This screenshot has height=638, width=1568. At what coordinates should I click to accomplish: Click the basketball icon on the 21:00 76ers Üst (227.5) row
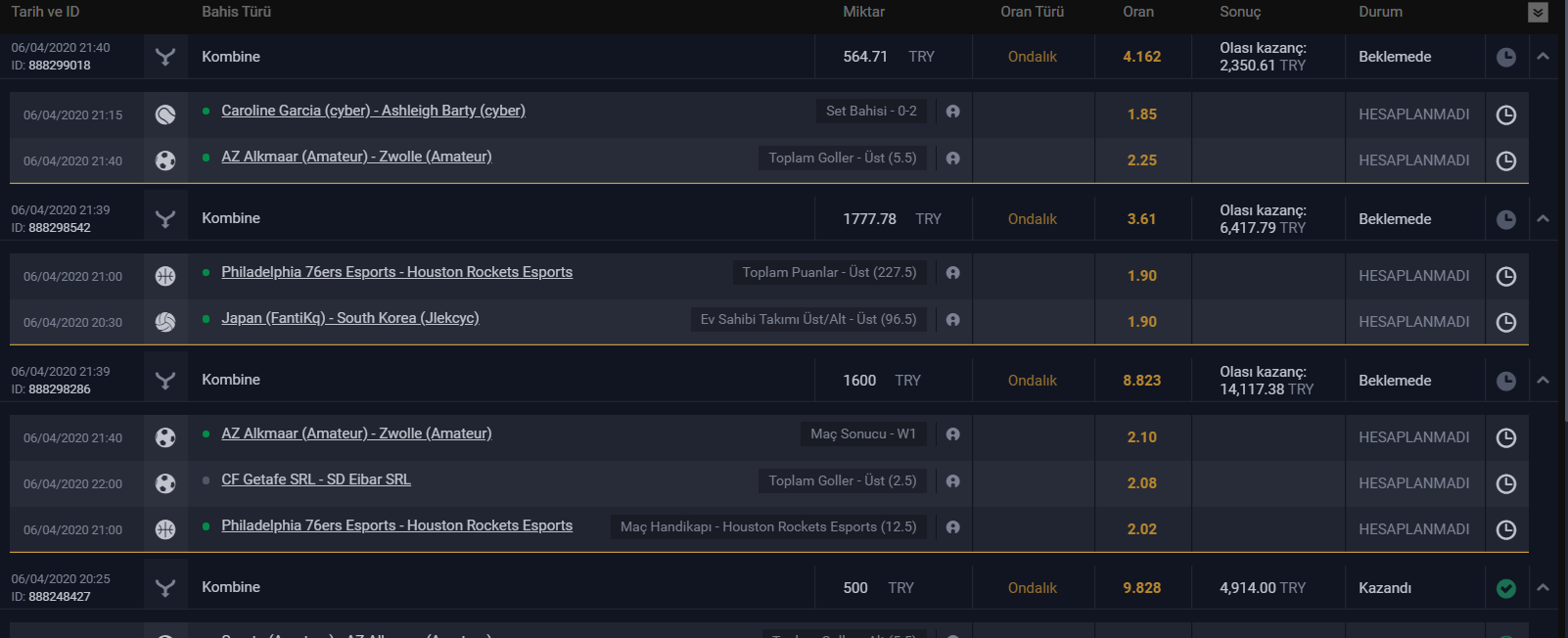165,276
